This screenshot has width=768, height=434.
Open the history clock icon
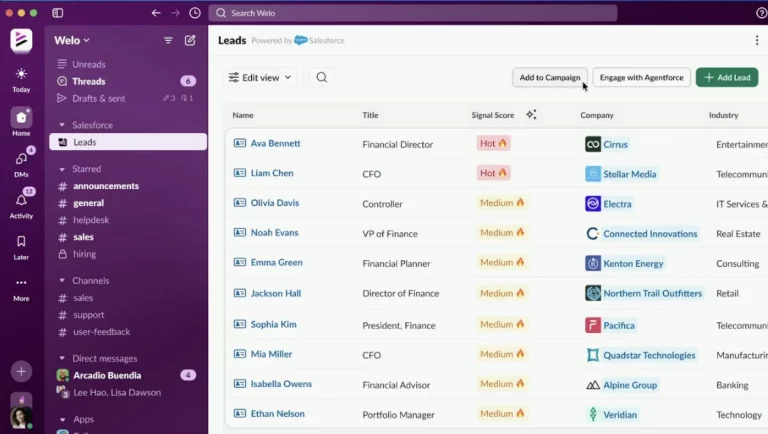pos(195,13)
